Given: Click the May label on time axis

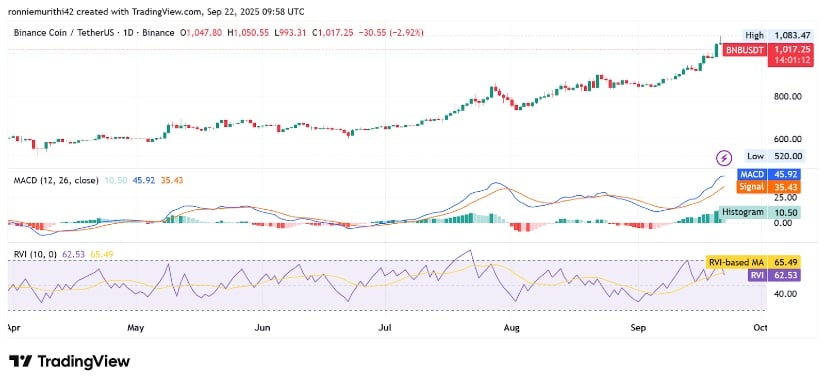Looking at the screenshot, I should (136, 328).
